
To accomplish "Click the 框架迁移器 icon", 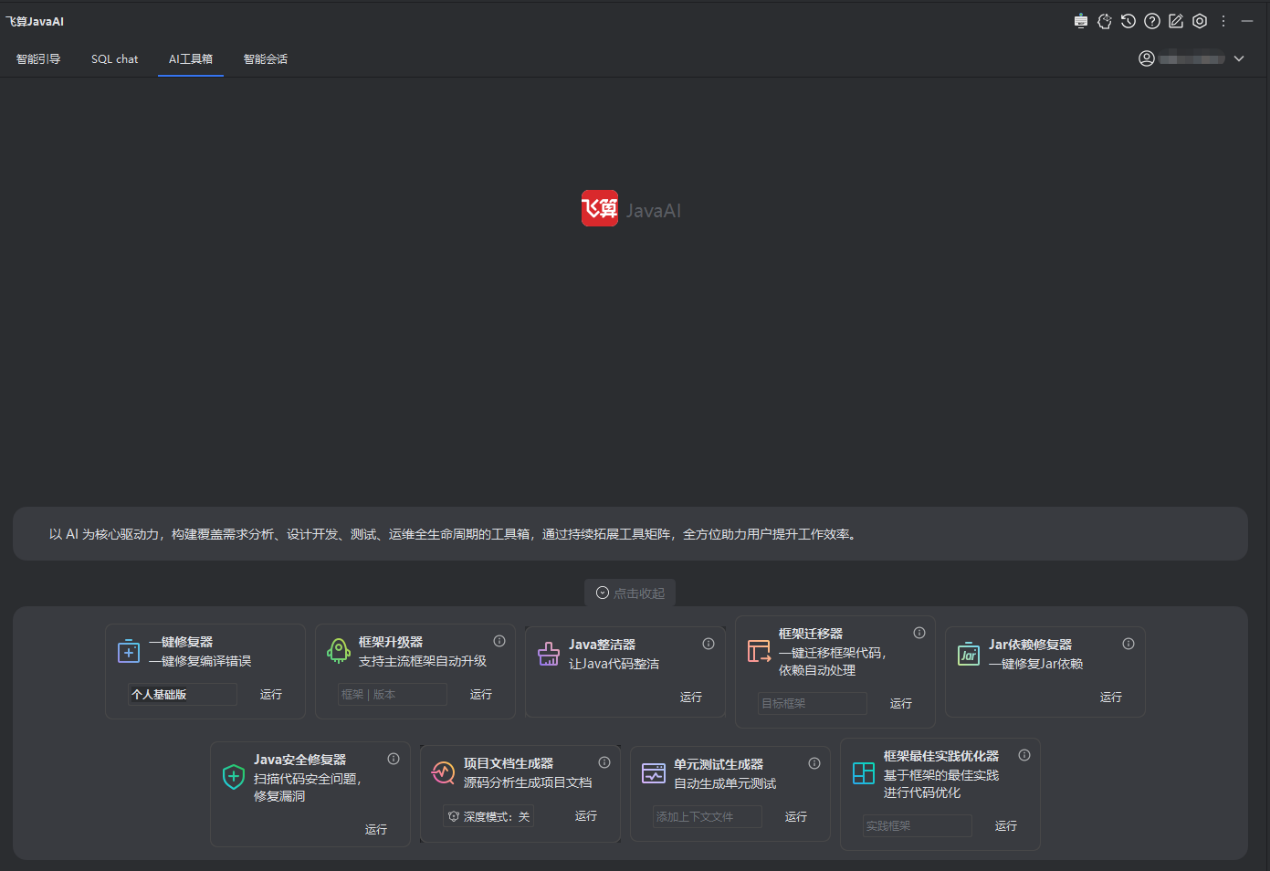I will coord(759,651).
